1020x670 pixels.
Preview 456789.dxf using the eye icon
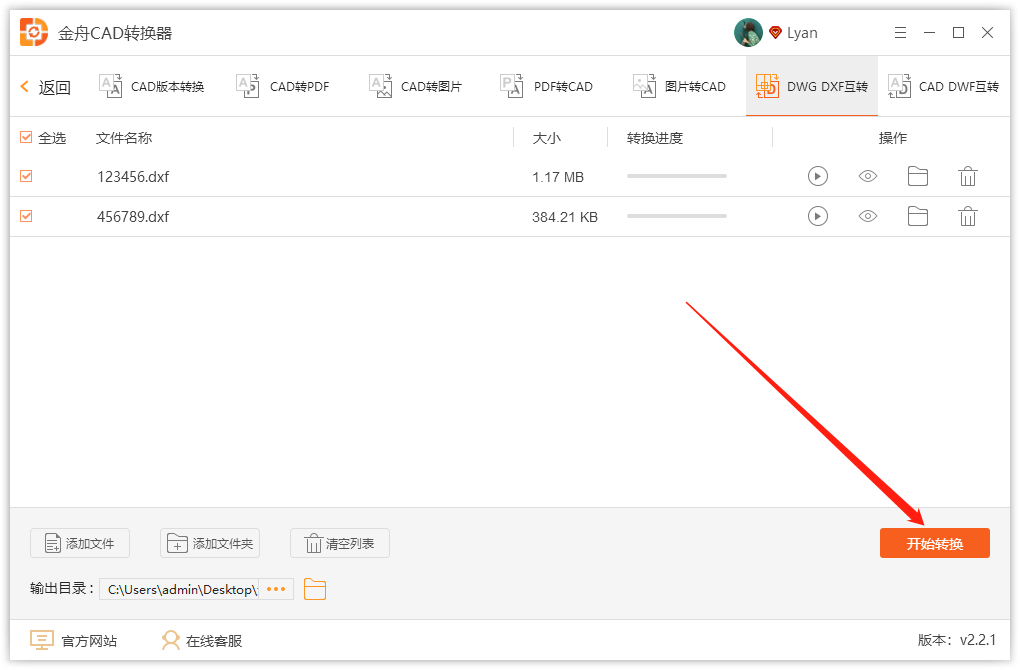point(868,216)
